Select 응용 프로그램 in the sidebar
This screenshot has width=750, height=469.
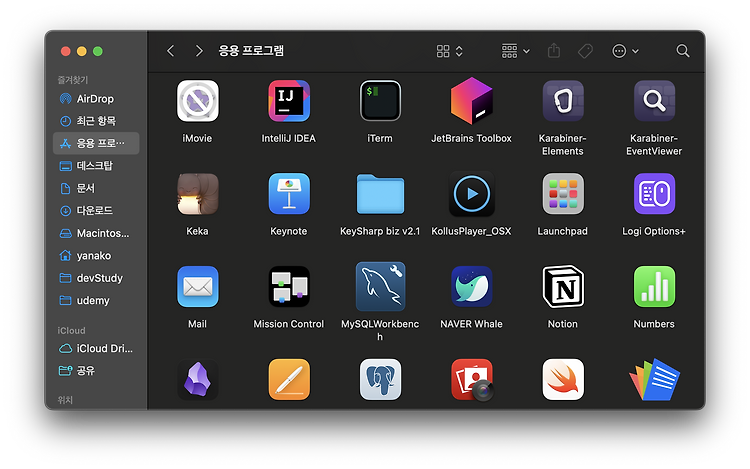96,143
